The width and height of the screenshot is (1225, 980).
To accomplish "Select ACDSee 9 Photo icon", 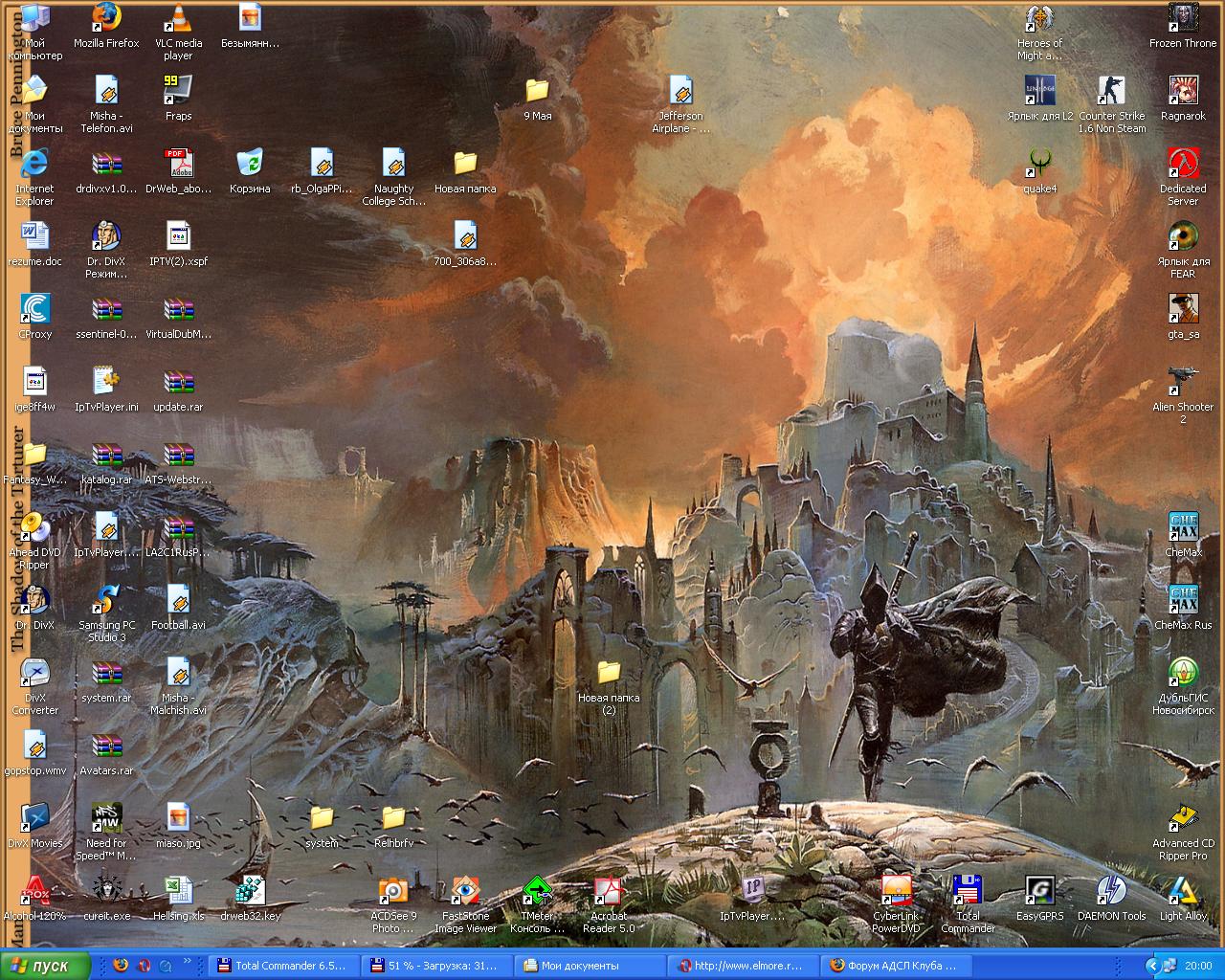I will point(393,892).
